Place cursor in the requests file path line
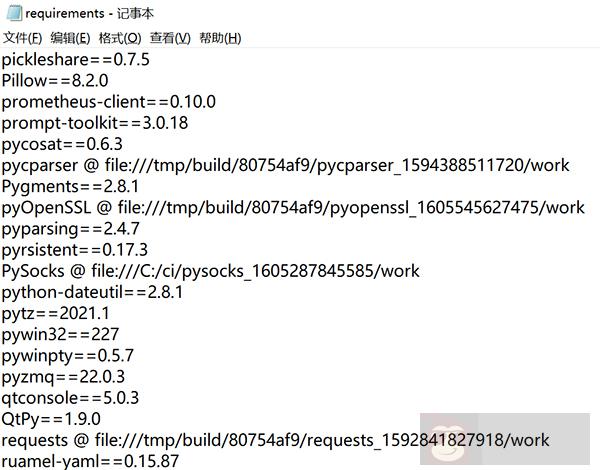Image resolution: width=600 pixels, height=470 pixels. (x=275, y=440)
